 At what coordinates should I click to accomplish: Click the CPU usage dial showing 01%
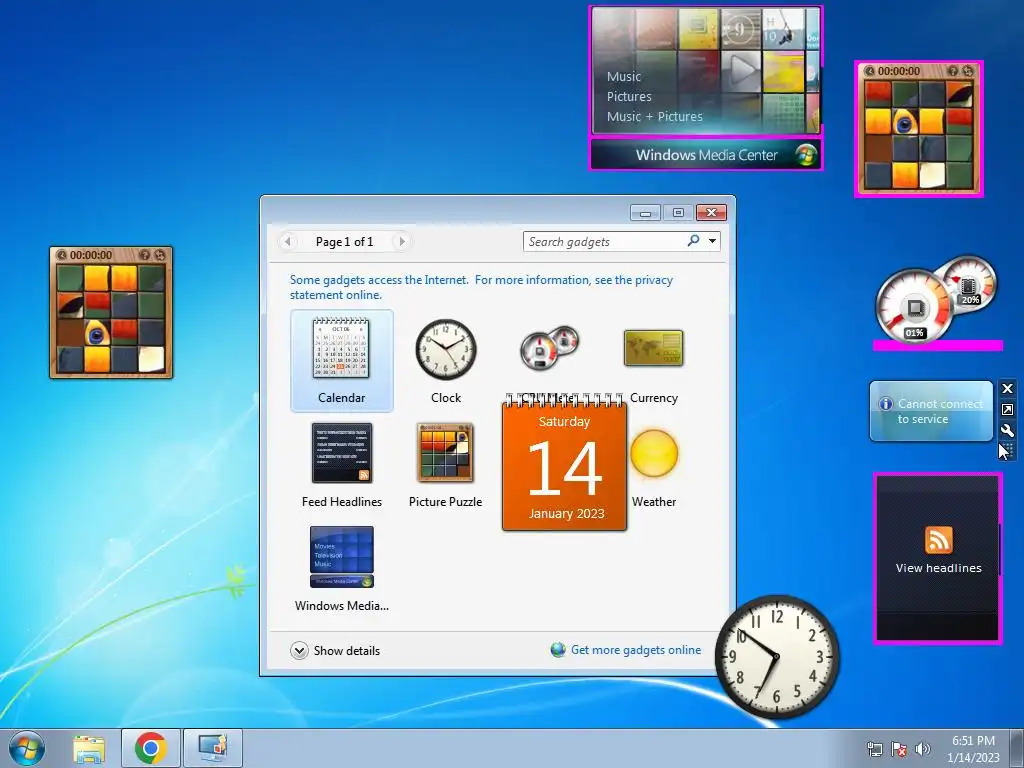[x=914, y=306]
